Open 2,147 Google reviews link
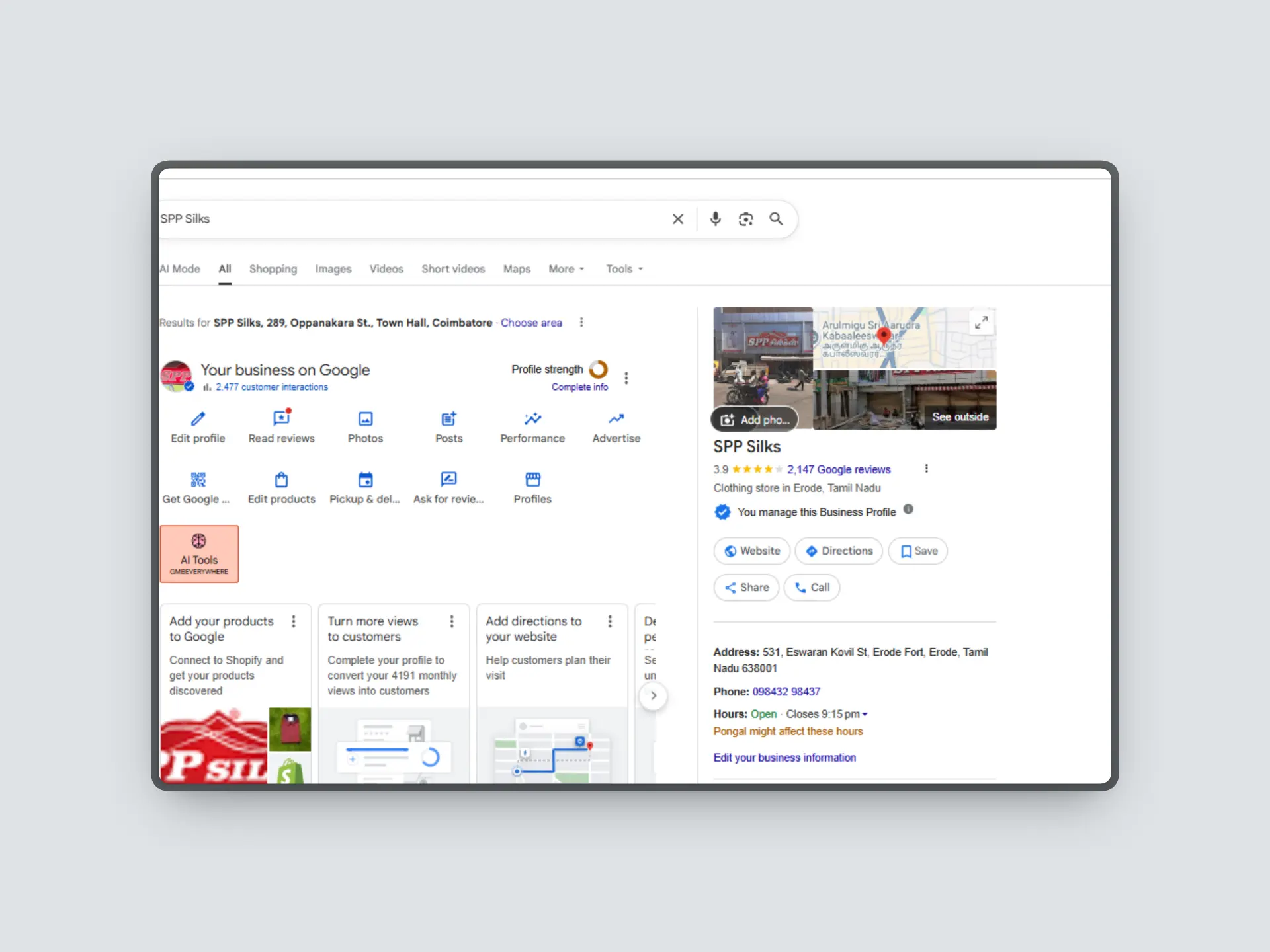Screen dimensions: 1270x952 click(839, 469)
